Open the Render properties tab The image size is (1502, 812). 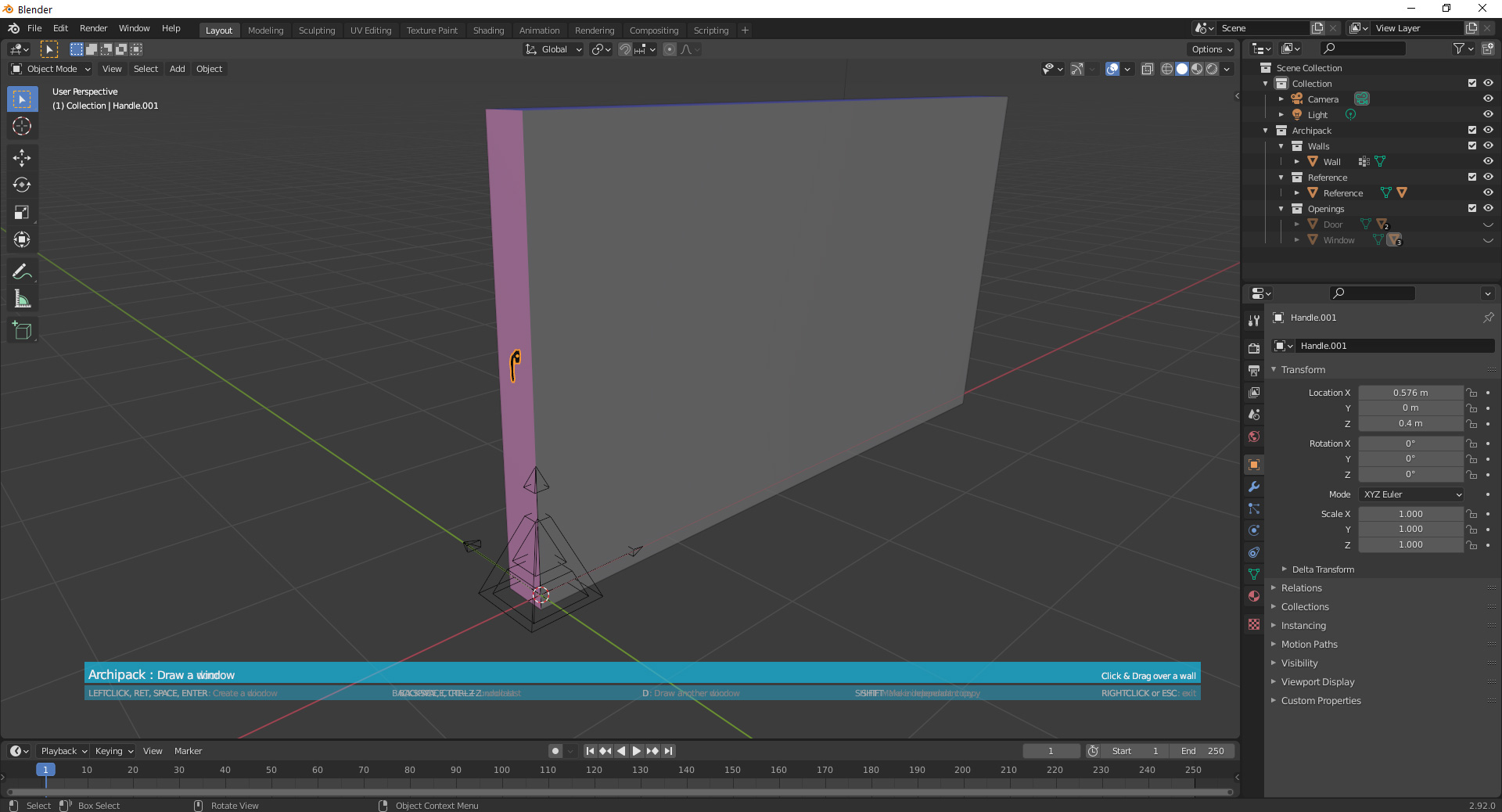[1254, 349]
